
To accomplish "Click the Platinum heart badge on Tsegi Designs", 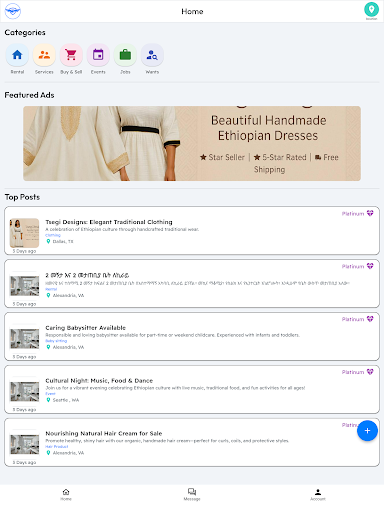I will tap(370, 213).
